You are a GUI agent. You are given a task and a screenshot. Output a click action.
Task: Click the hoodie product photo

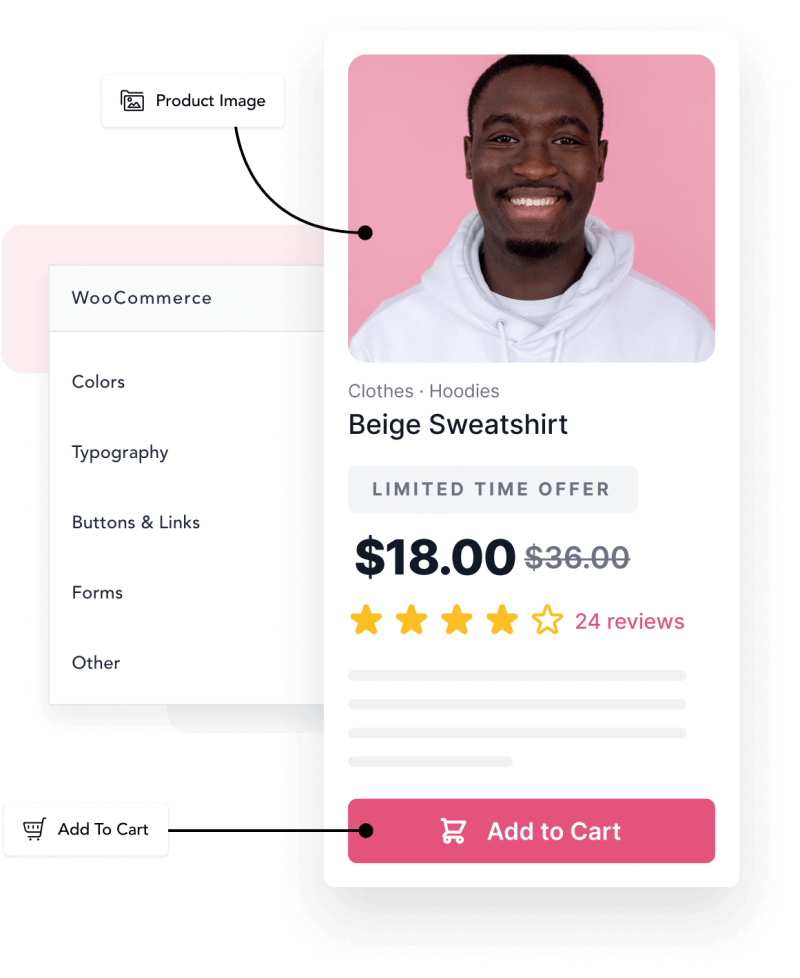tap(531, 208)
